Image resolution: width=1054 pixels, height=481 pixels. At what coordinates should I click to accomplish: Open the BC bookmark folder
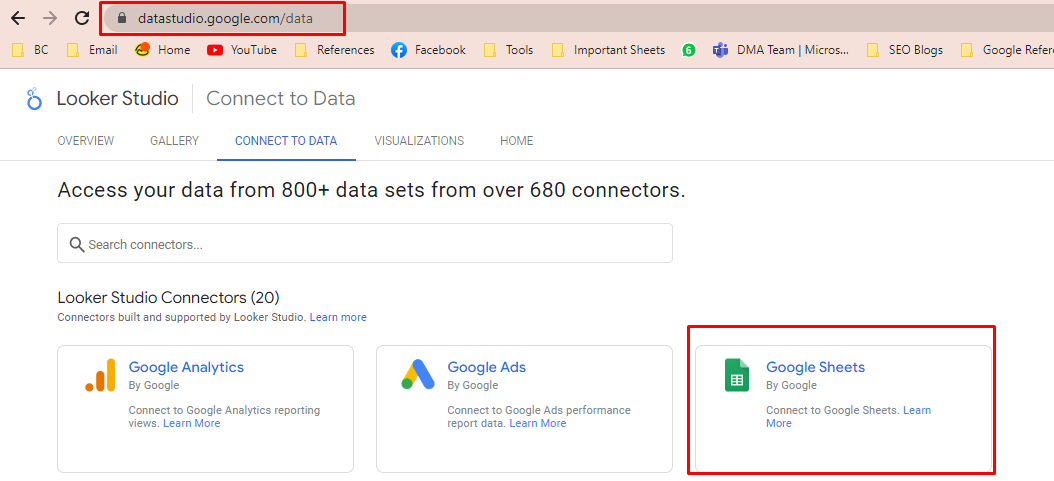click(30, 50)
